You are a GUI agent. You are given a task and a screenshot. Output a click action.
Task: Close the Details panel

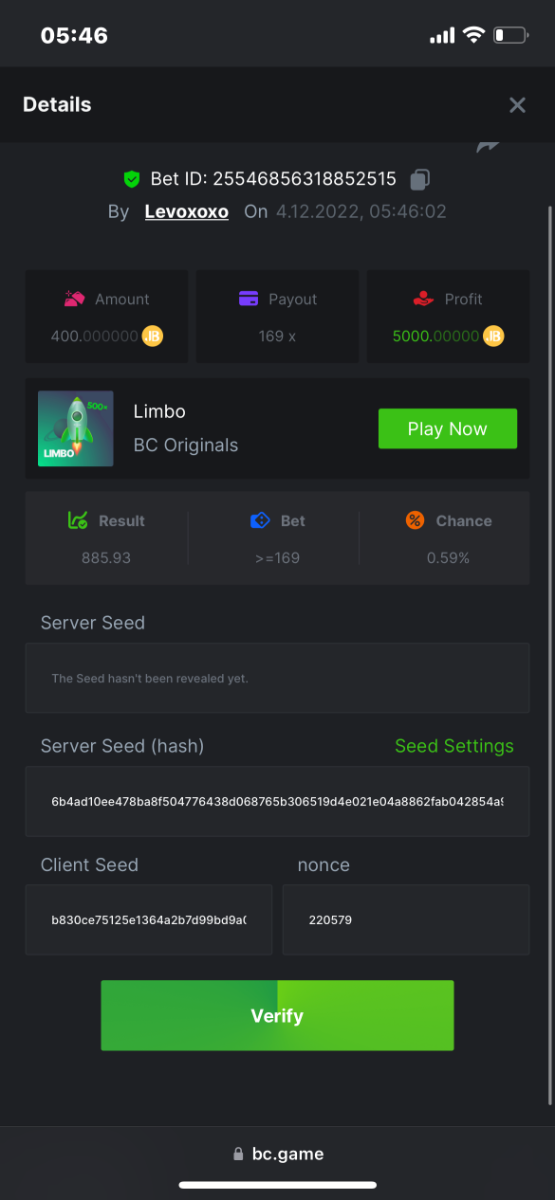coord(517,105)
